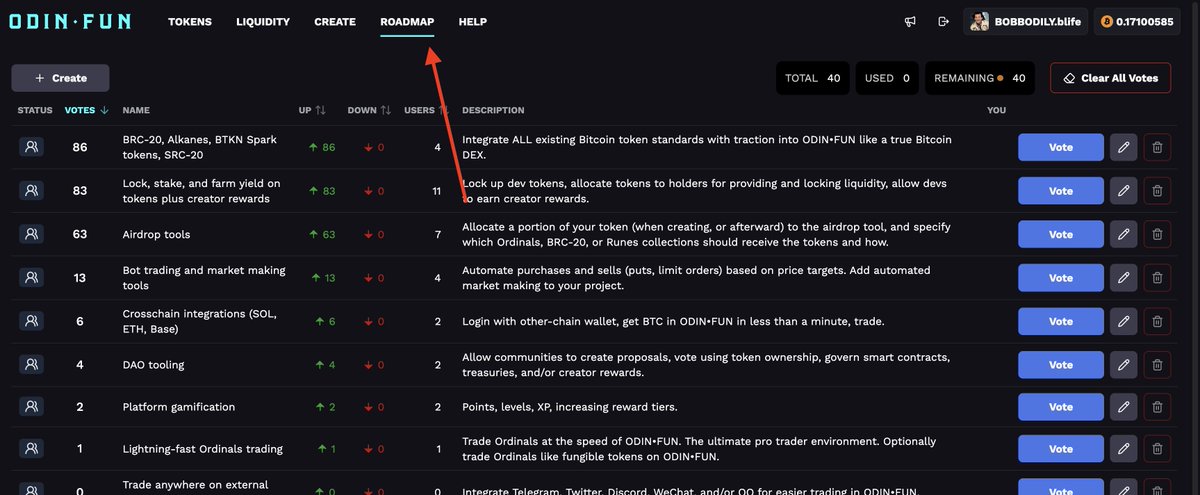Click the + Create button
Image resolution: width=1200 pixels, height=495 pixels.
pos(60,78)
